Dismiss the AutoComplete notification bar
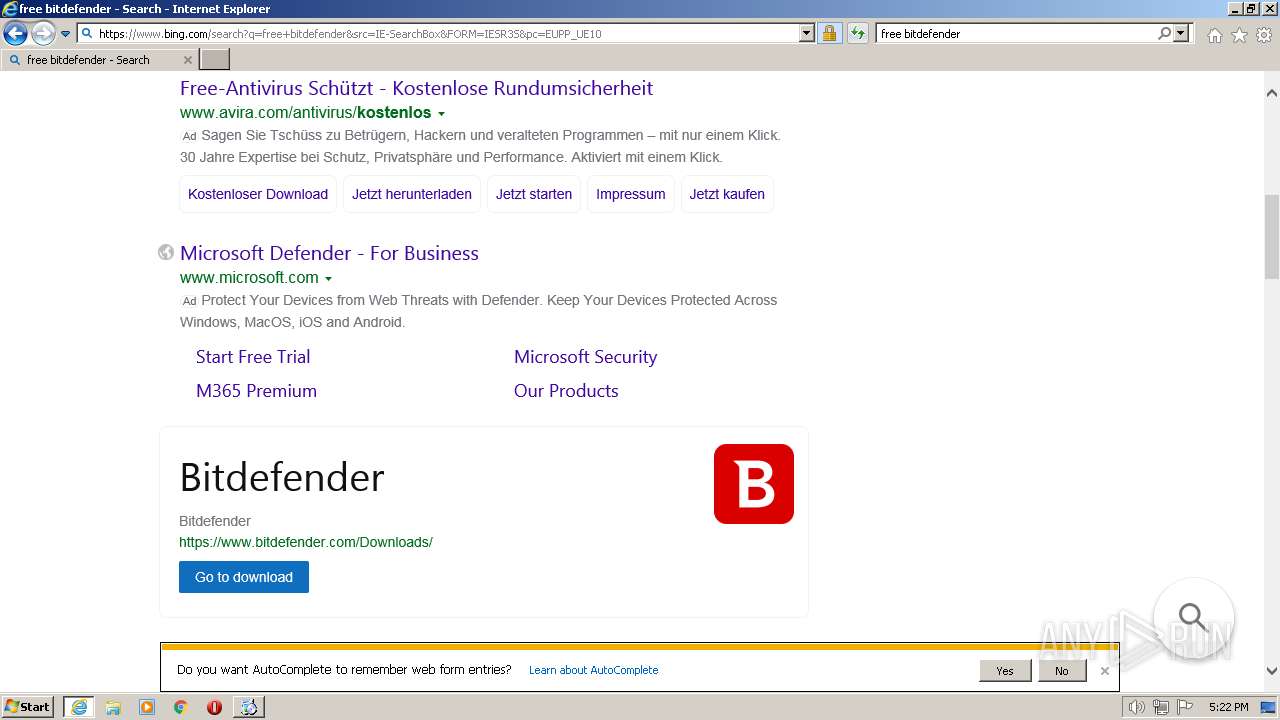This screenshot has width=1280, height=720. (1105, 671)
